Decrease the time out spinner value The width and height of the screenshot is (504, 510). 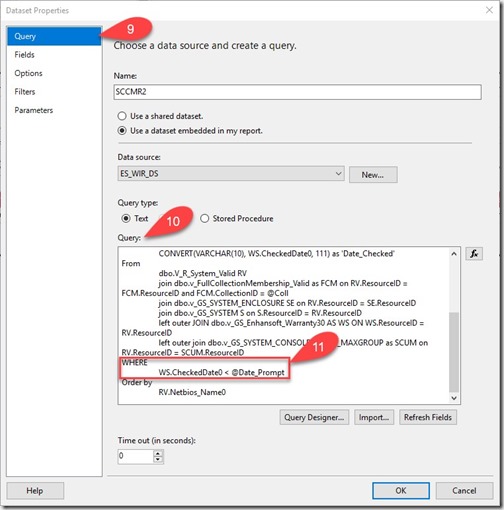click(158, 460)
